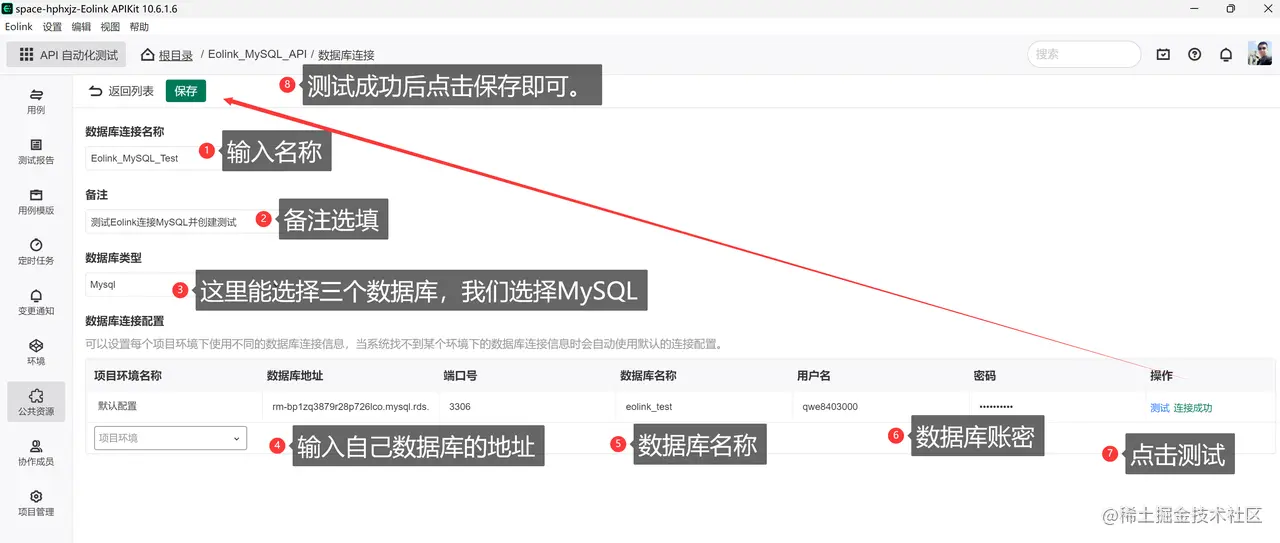Open the 编辑 menu

coord(81,27)
